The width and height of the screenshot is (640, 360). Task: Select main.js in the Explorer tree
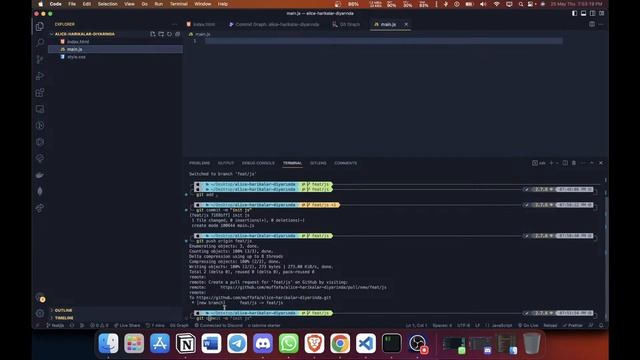[x=116, y=49]
